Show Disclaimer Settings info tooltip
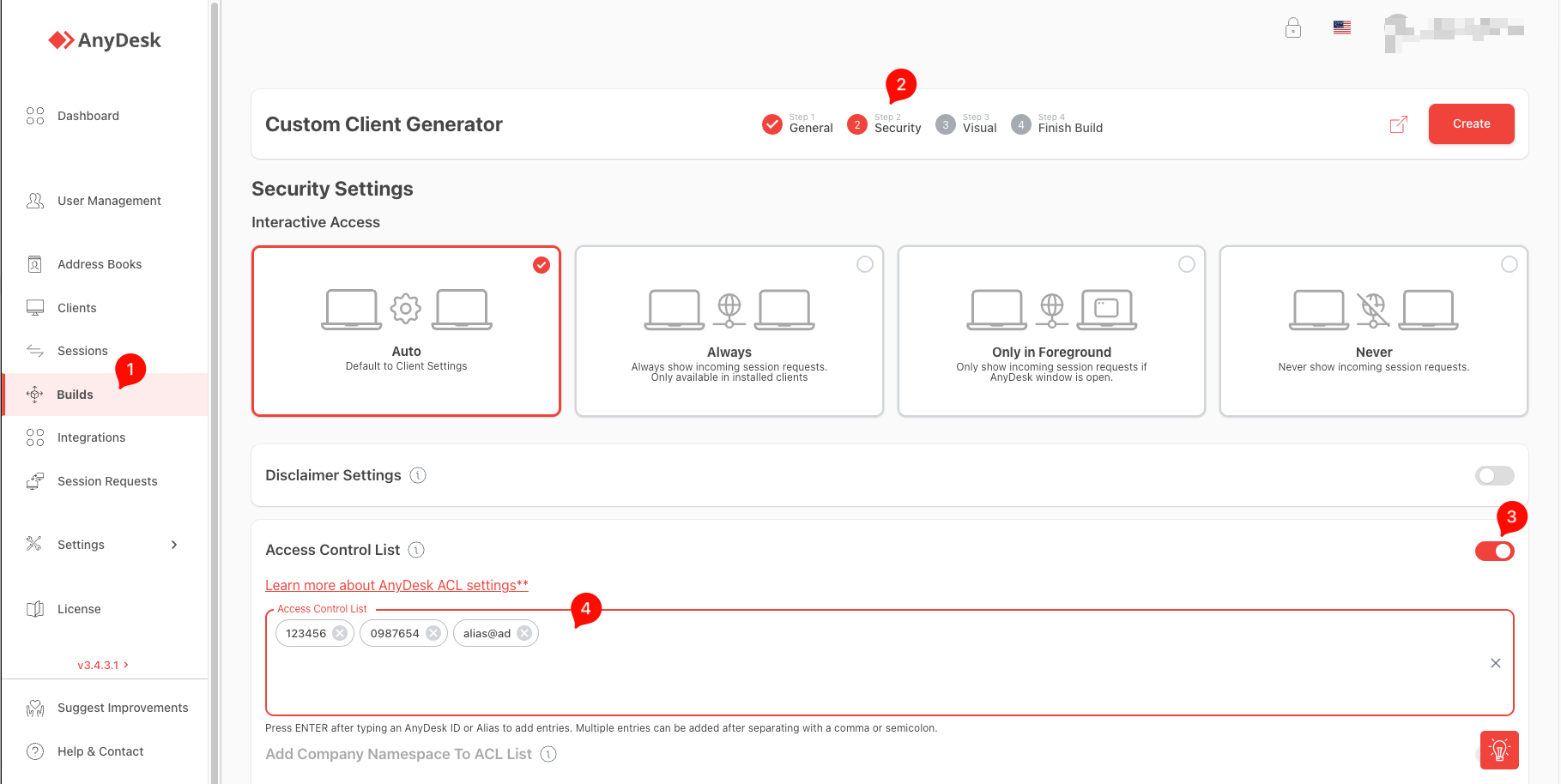Viewport: 1561px width, 784px height. tap(418, 475)
